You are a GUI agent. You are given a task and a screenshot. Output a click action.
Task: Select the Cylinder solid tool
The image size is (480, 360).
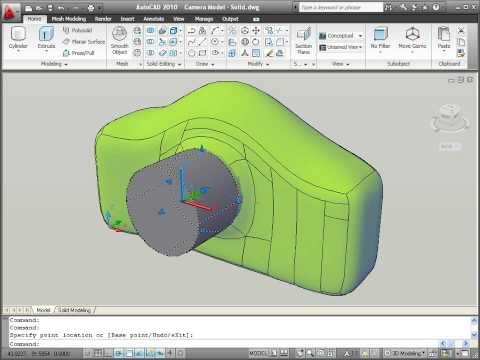coord(18,39)
